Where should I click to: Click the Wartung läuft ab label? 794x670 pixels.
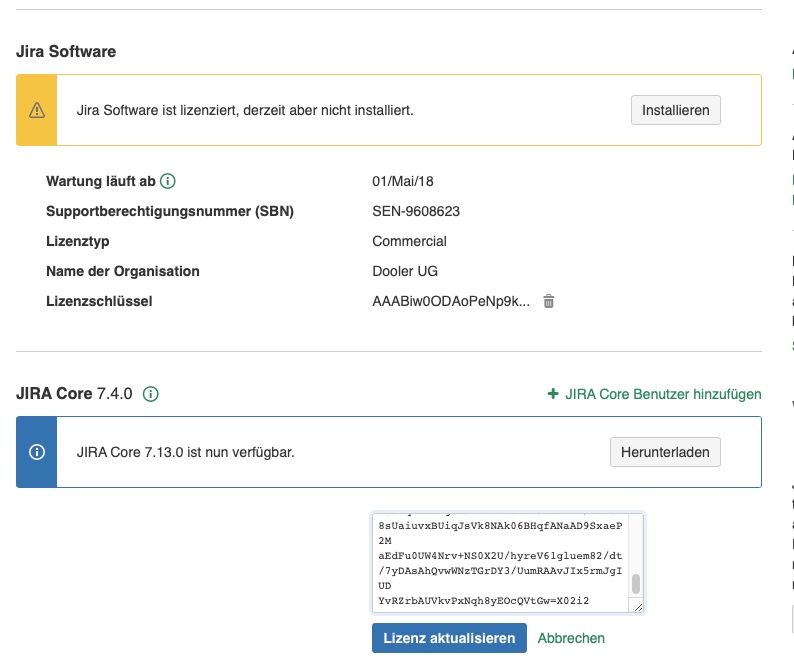coord(100,181)
